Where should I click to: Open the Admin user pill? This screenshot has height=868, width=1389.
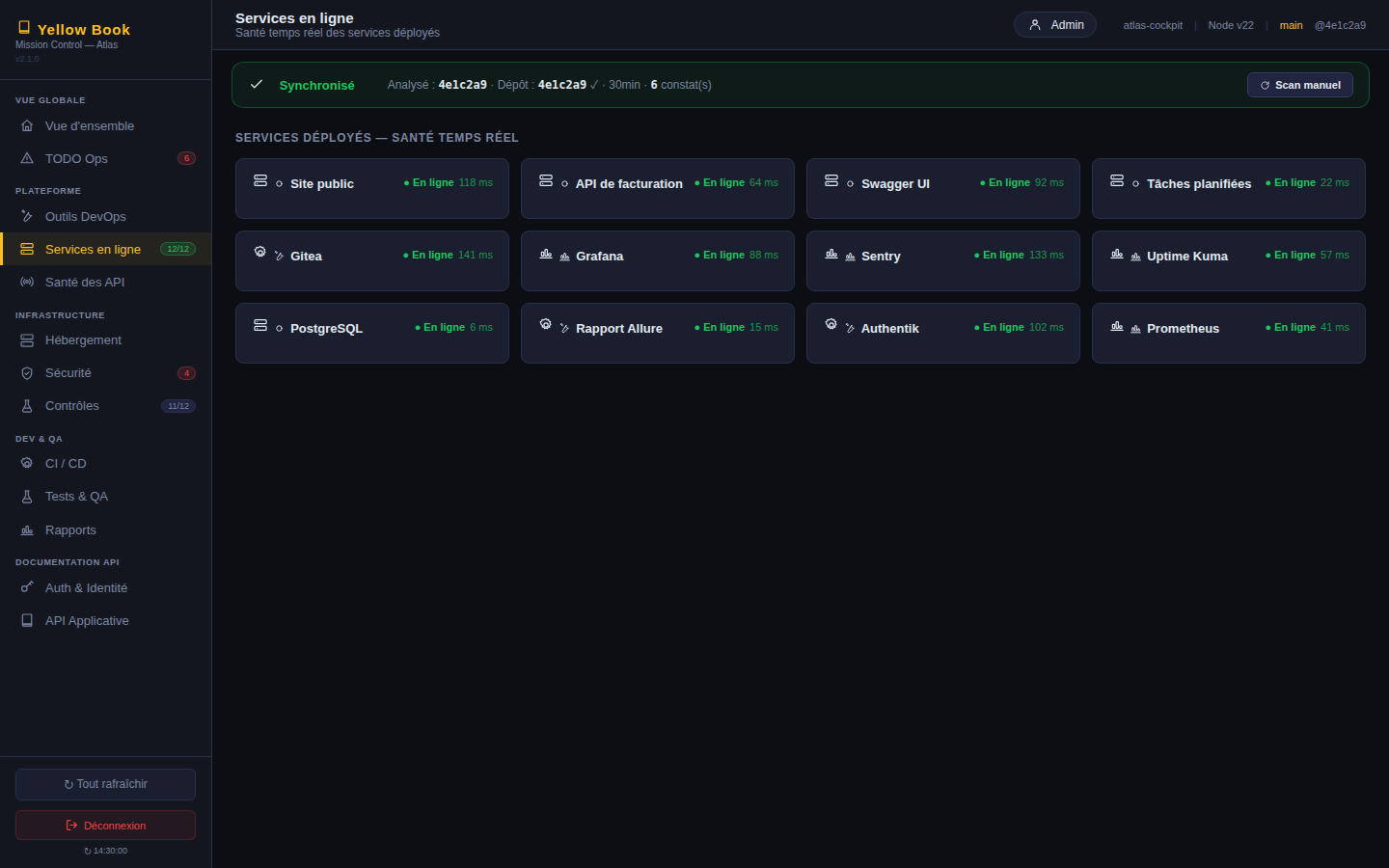coord(1055,25)
